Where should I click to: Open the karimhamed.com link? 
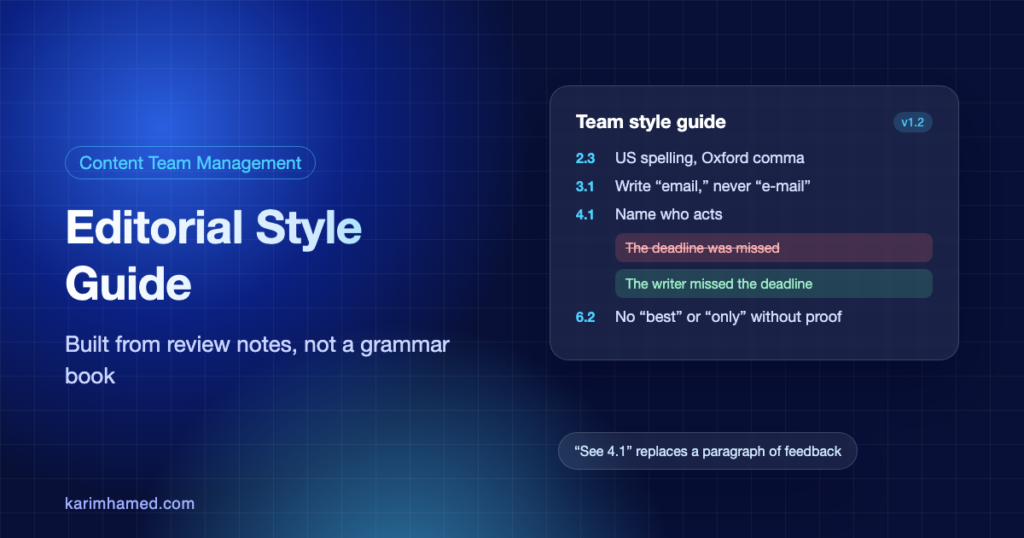coord(130,503)
